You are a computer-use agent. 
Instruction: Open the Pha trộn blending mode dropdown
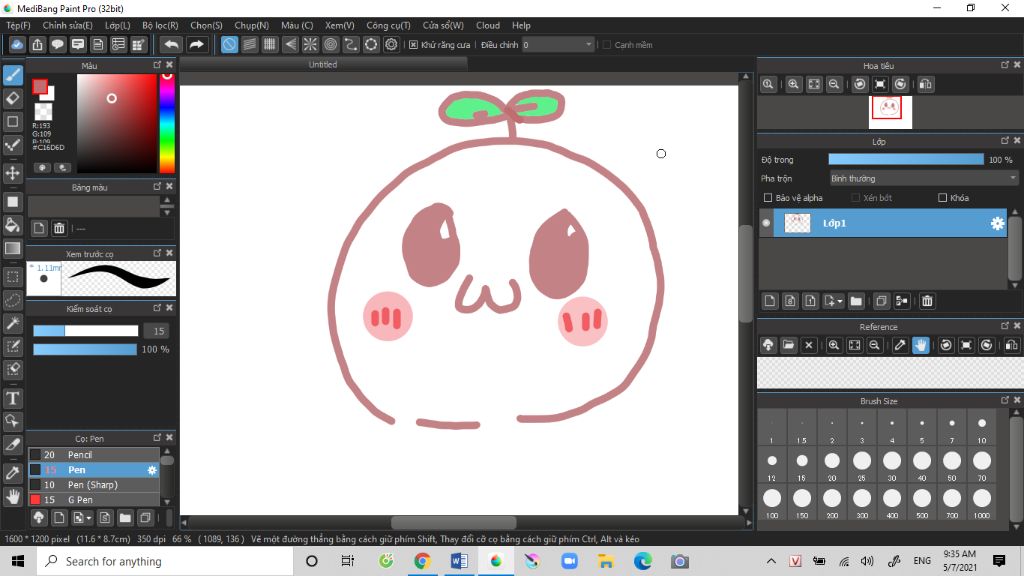923,178
